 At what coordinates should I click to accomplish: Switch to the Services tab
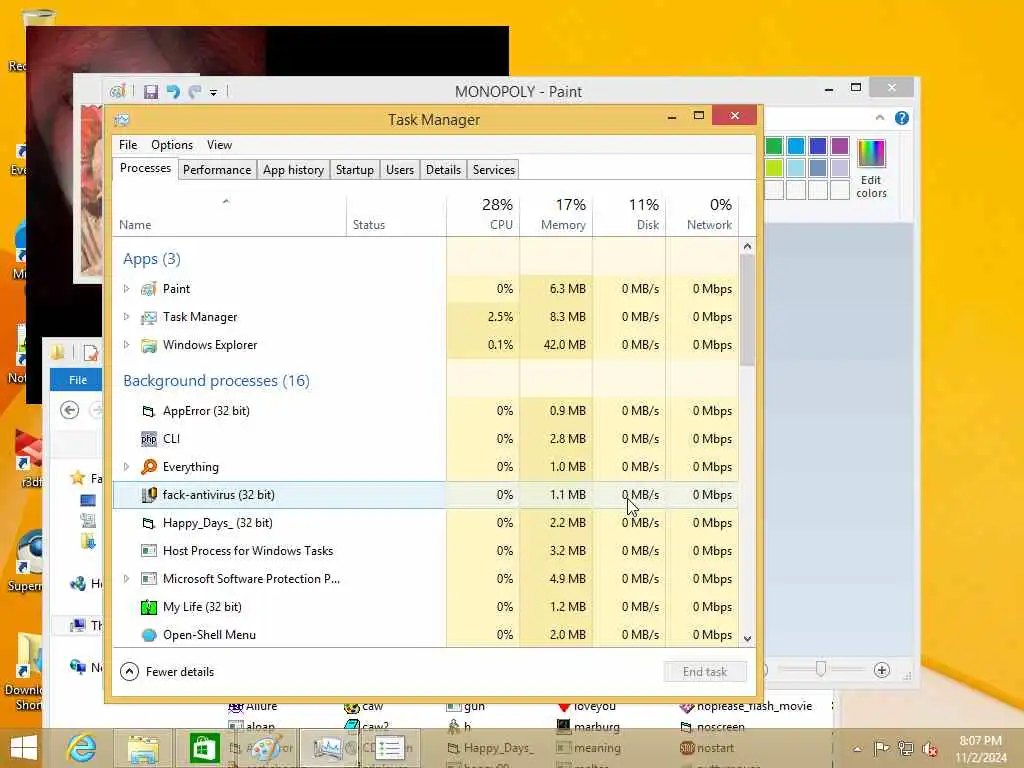pyautogui.click(x=494, y=170)
